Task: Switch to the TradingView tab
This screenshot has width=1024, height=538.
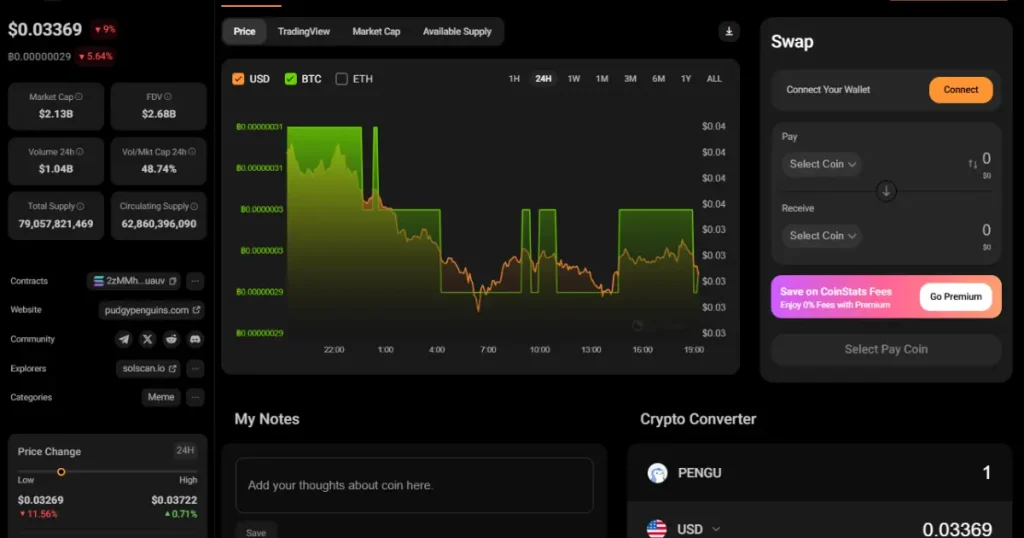Action: 304,32
